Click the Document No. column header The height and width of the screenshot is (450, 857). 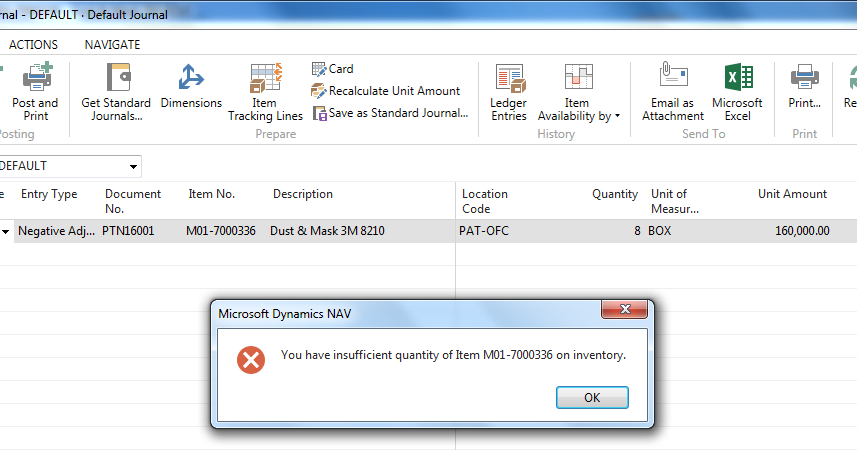click(133, 201)
